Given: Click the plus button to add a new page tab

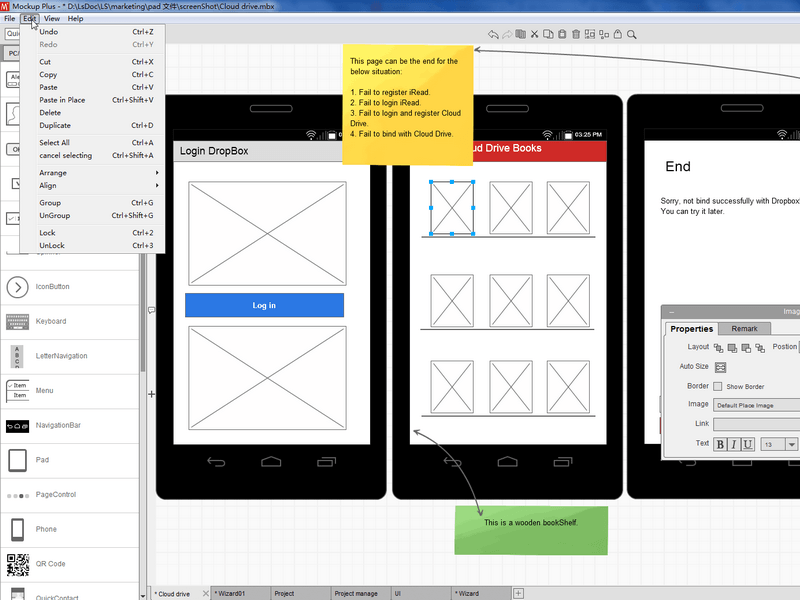Looking at the screenshot, I should (x=518, y=593).
